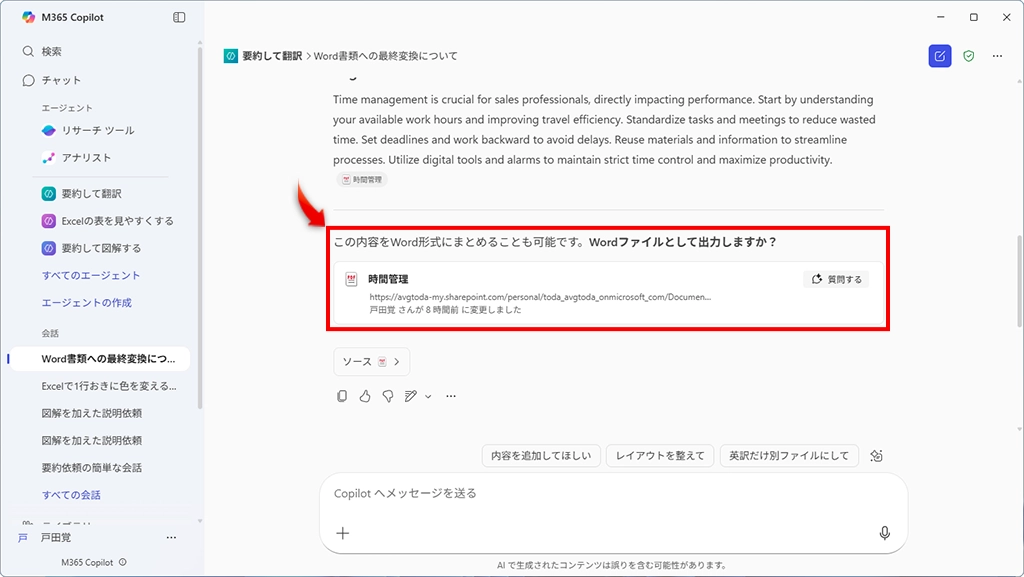Open the 時間管理 file link

click(x=388, y=279)
